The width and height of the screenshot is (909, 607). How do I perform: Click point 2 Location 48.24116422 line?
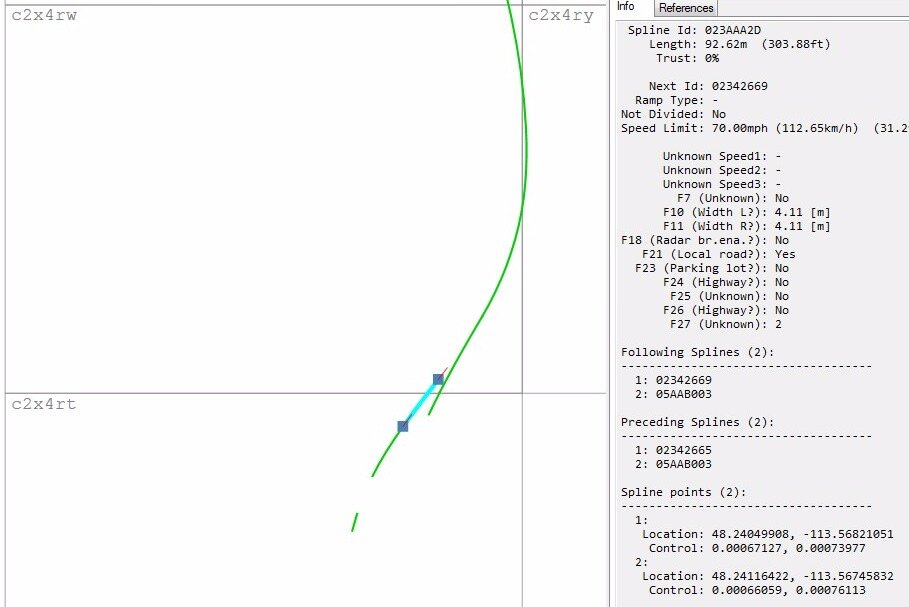click(768, 576)
